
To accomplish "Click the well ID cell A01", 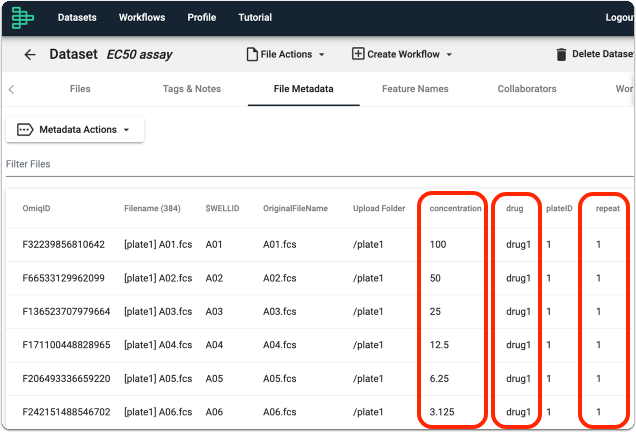I will [214, 245].
